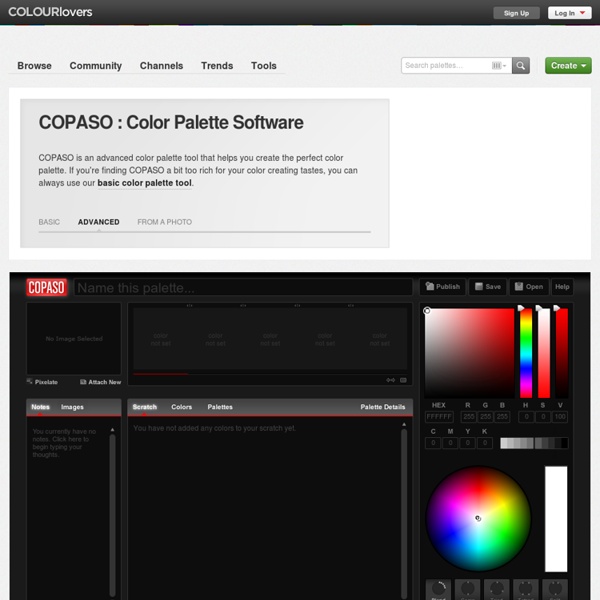Click the K black value field
600x600 pixels.
[485, 443]
